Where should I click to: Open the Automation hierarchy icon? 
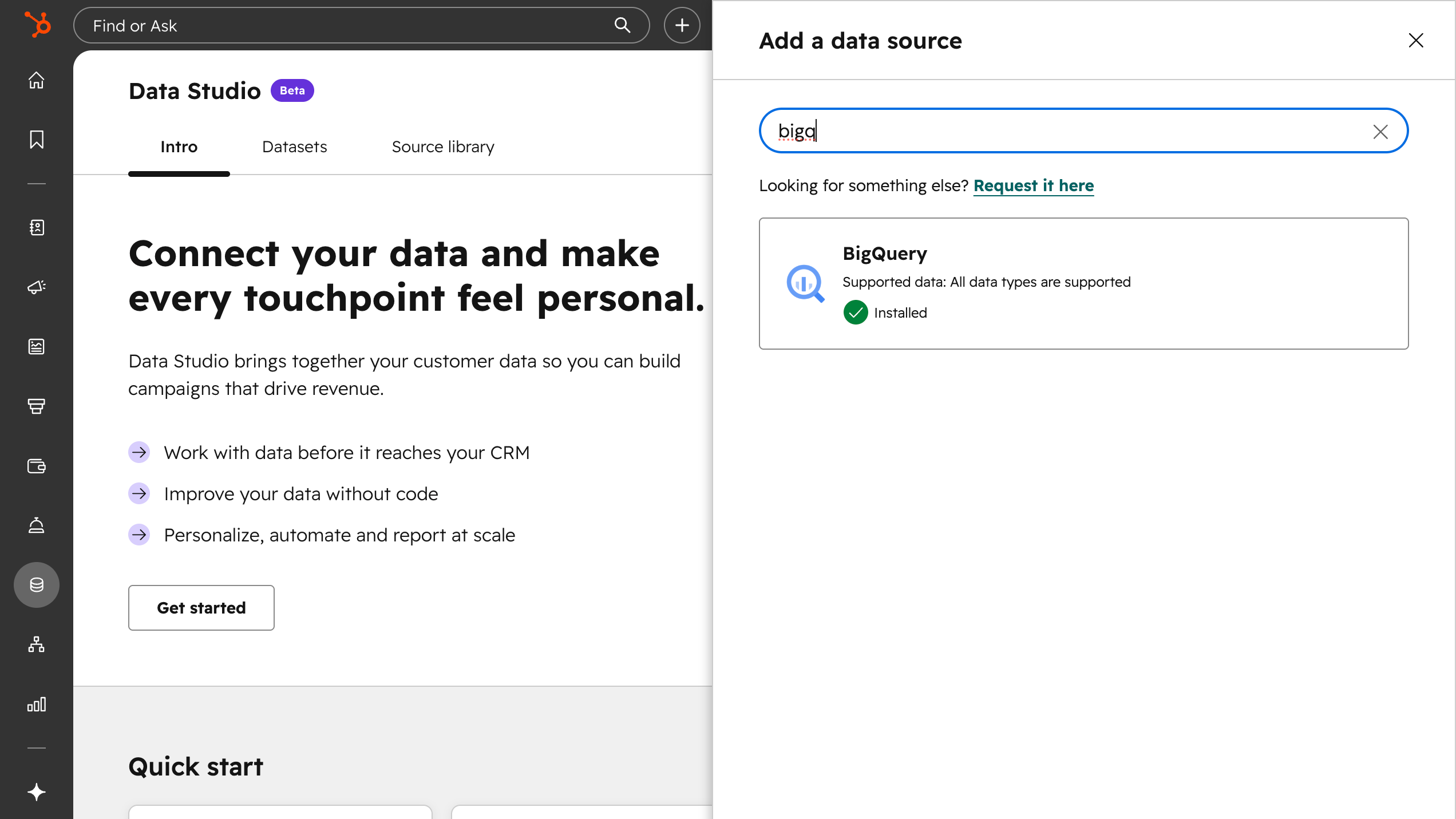[37, 644]
